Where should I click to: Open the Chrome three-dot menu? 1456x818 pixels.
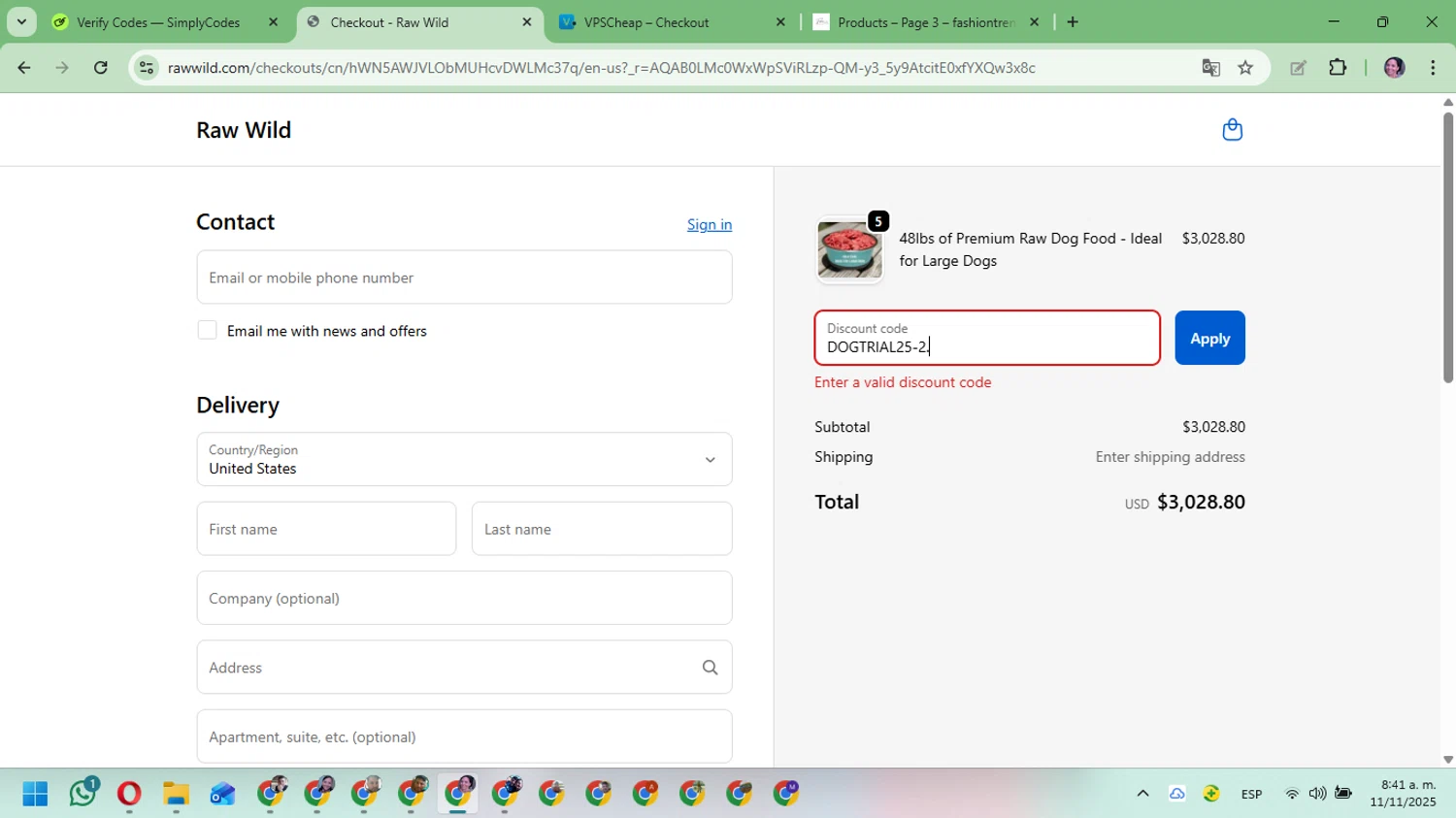(1433, 67)
